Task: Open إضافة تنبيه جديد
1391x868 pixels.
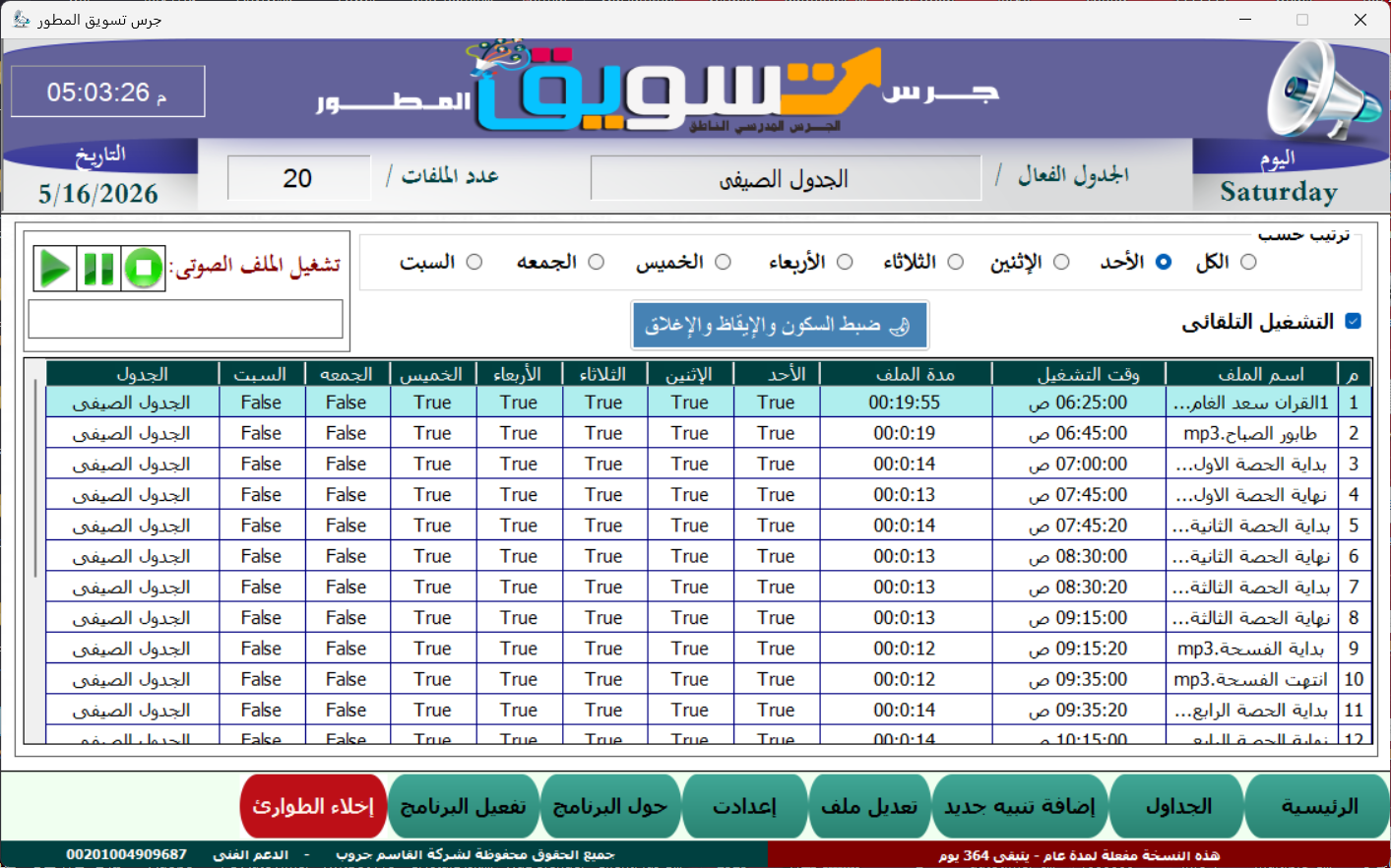Action: [x=1020, y=806]
